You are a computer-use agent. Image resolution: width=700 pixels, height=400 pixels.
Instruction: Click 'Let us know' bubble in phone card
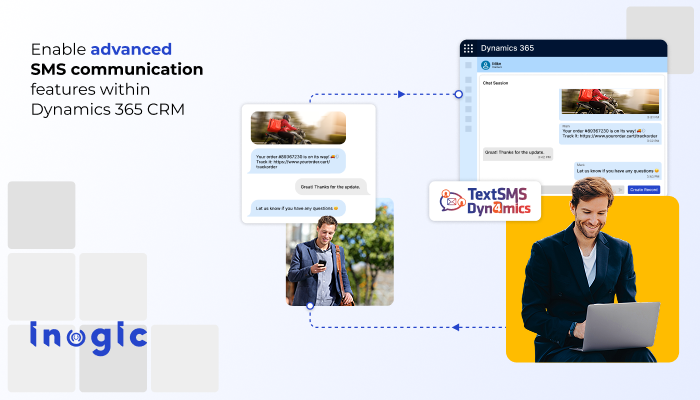[297, 208]
